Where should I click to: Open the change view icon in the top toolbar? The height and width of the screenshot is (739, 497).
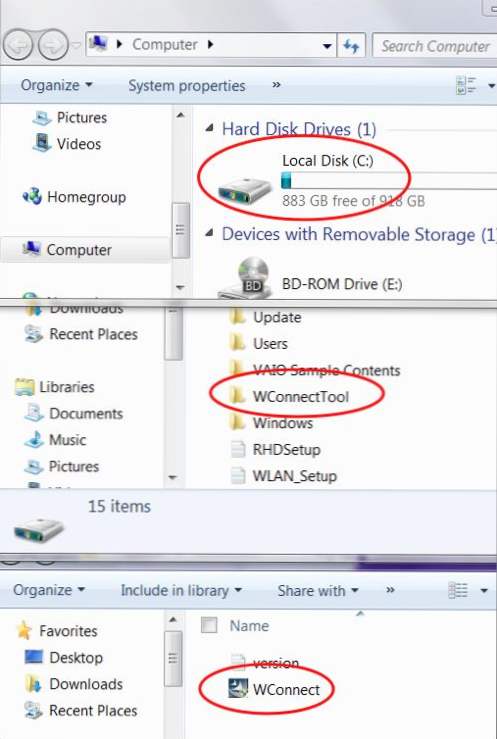tap(465, 86)
